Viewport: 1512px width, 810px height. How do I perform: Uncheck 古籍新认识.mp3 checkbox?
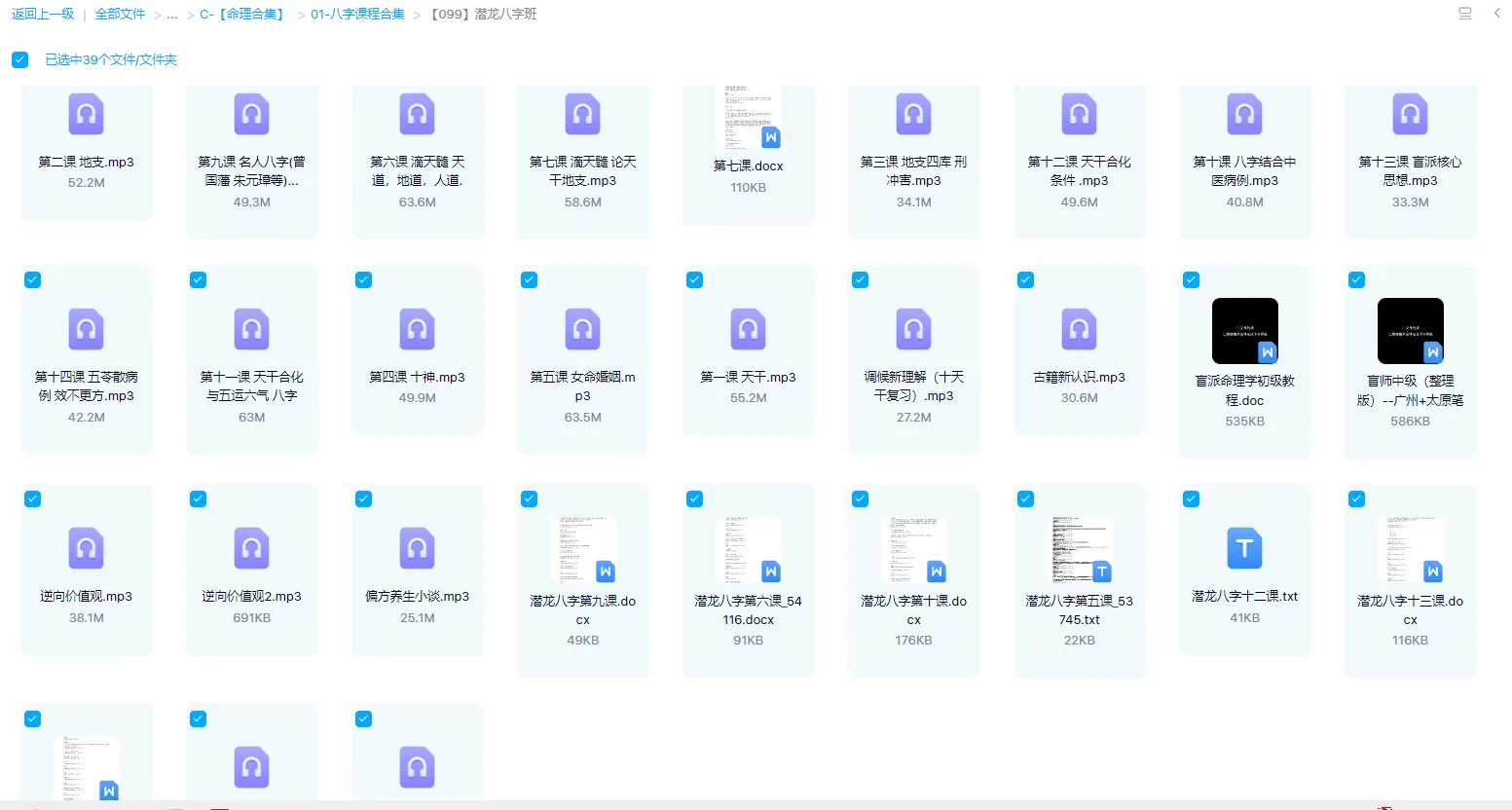click(x=1025, y=279)
